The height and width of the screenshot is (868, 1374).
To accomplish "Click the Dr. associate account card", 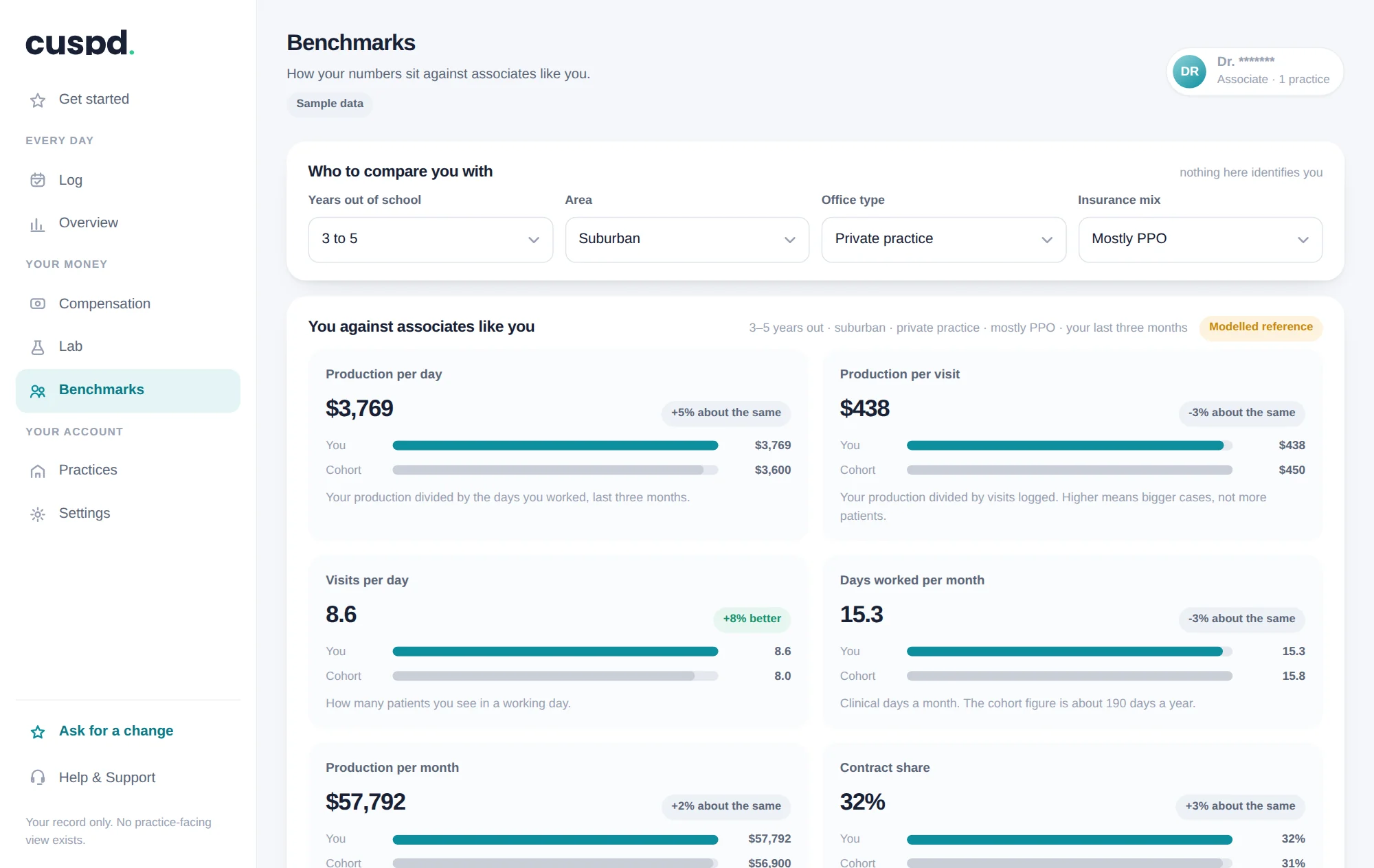I will [1255, 71].
